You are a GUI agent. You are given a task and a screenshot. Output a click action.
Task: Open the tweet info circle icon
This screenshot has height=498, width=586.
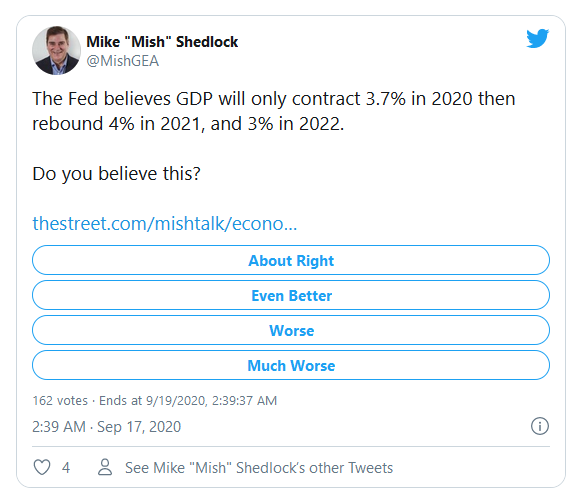point(540,426)
